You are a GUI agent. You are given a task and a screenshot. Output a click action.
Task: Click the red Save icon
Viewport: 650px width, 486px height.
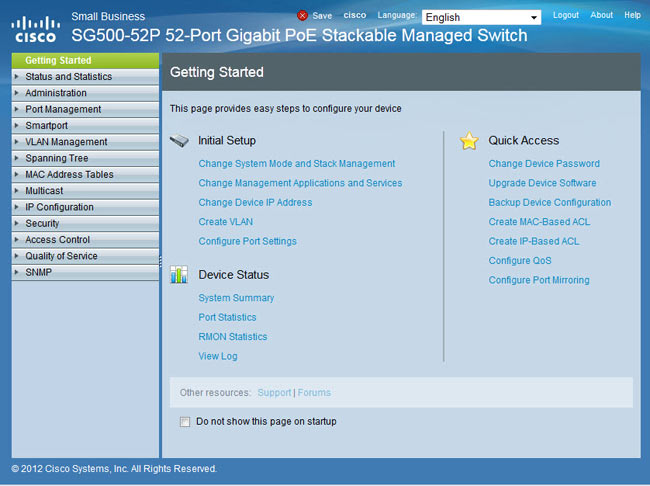[303, 16]
